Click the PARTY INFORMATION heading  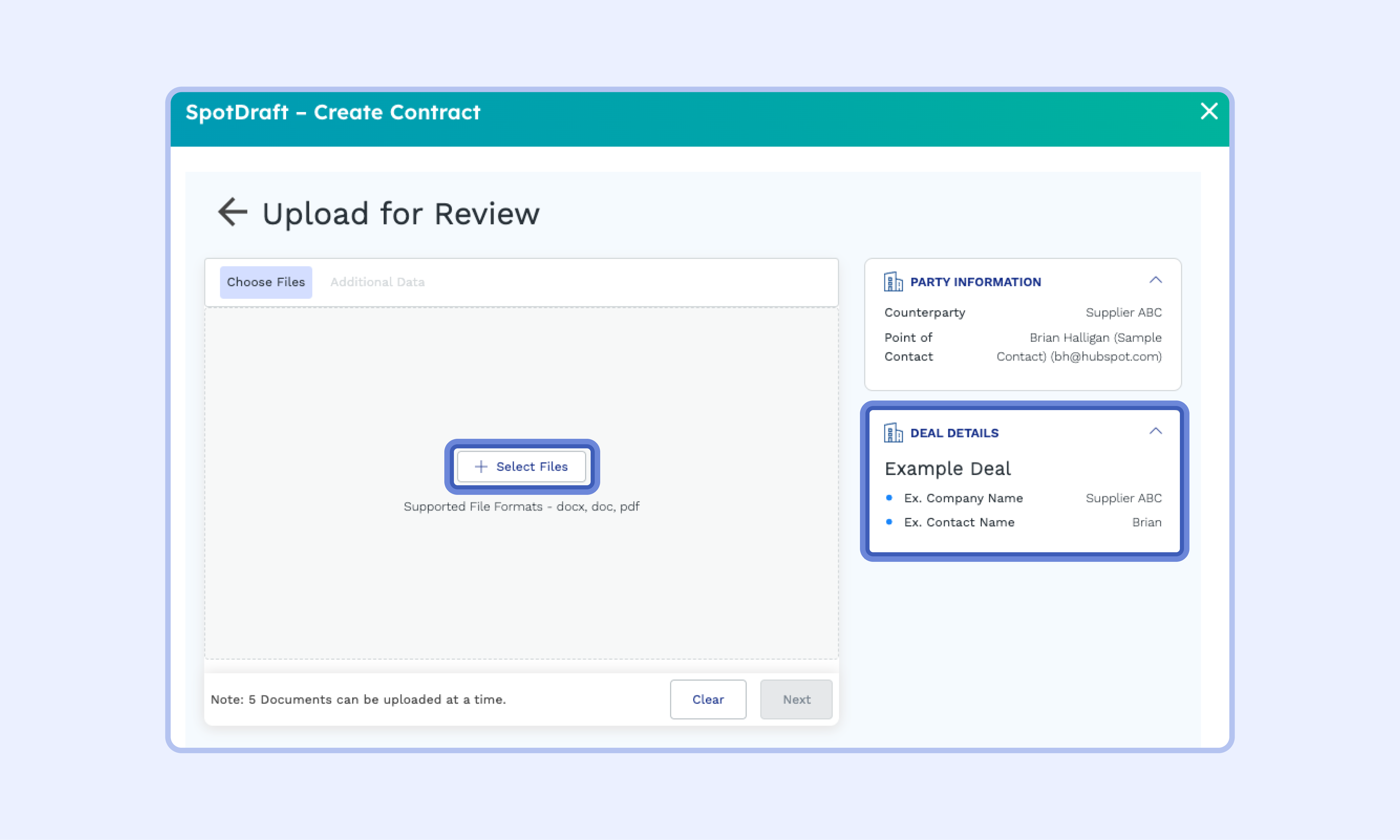[975, 282]
